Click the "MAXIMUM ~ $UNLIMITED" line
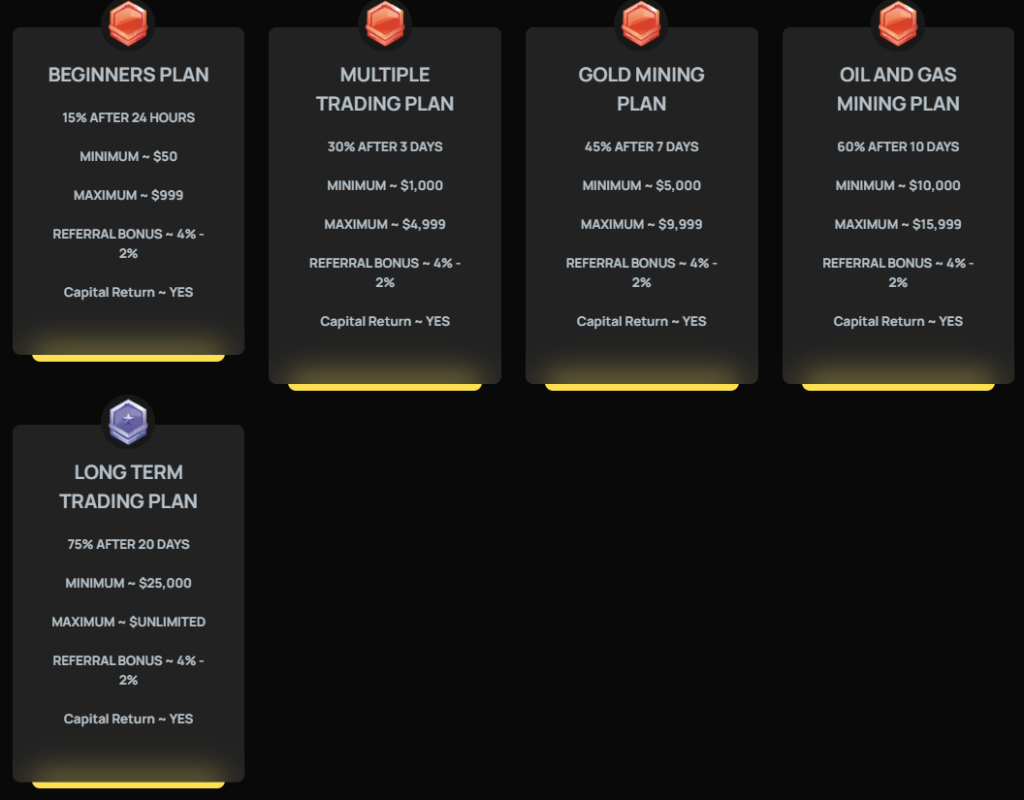 [128, 622]
